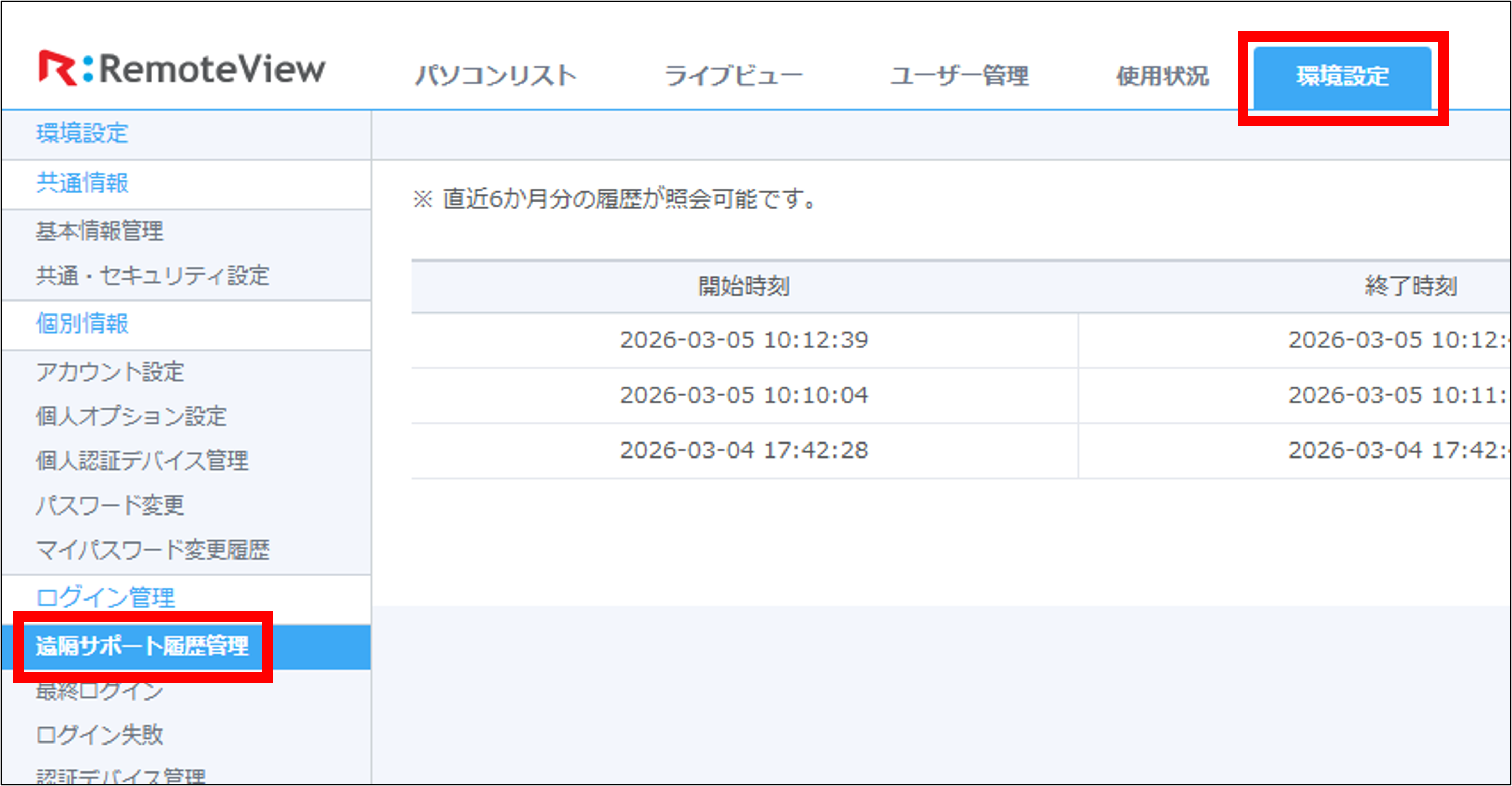Viewport: 1512px width, 786px height.
Task: Open 基本情報管理 in sidebar
Action: [x=100, y=231]
